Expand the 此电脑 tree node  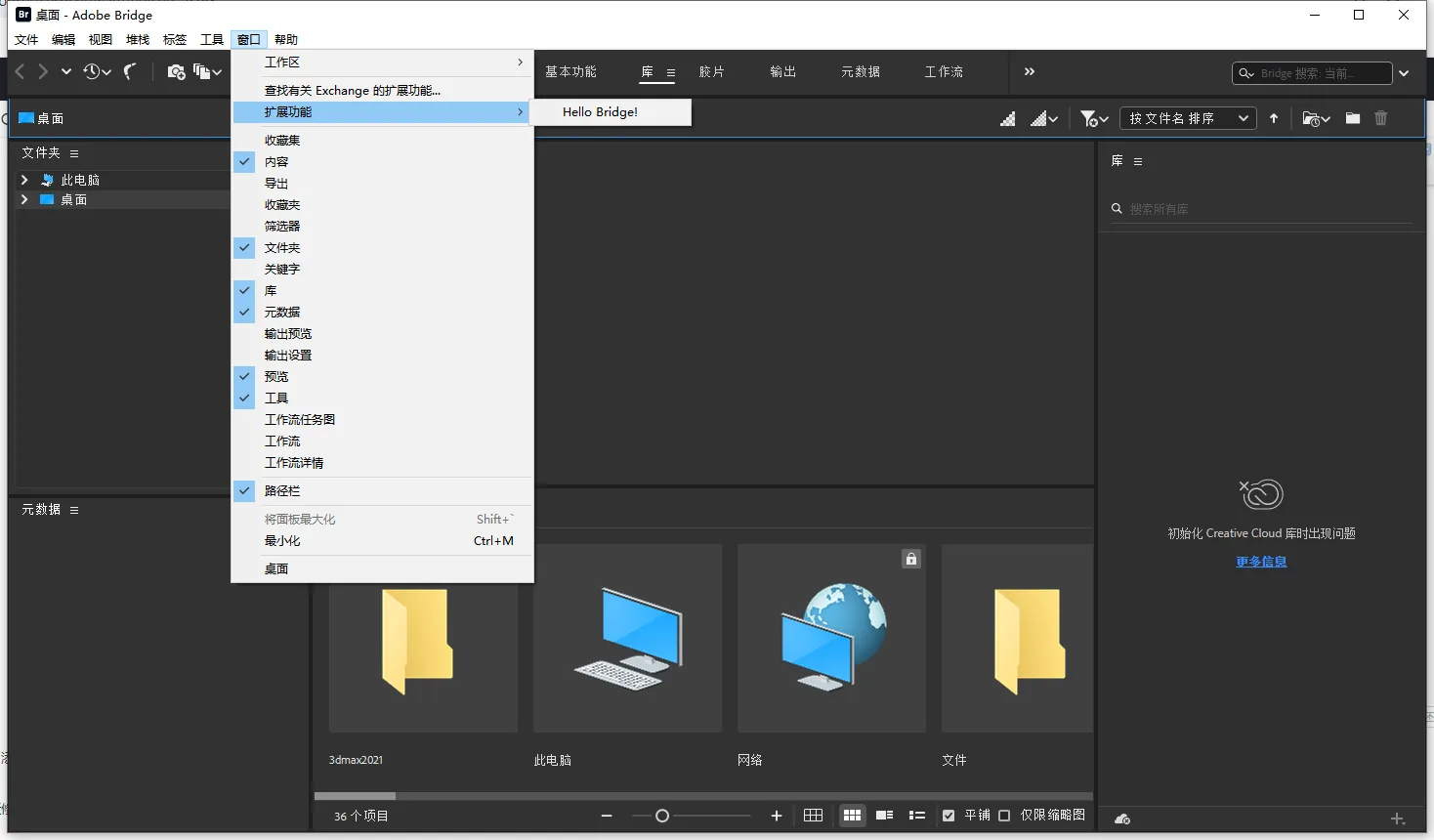click(24, 180)
